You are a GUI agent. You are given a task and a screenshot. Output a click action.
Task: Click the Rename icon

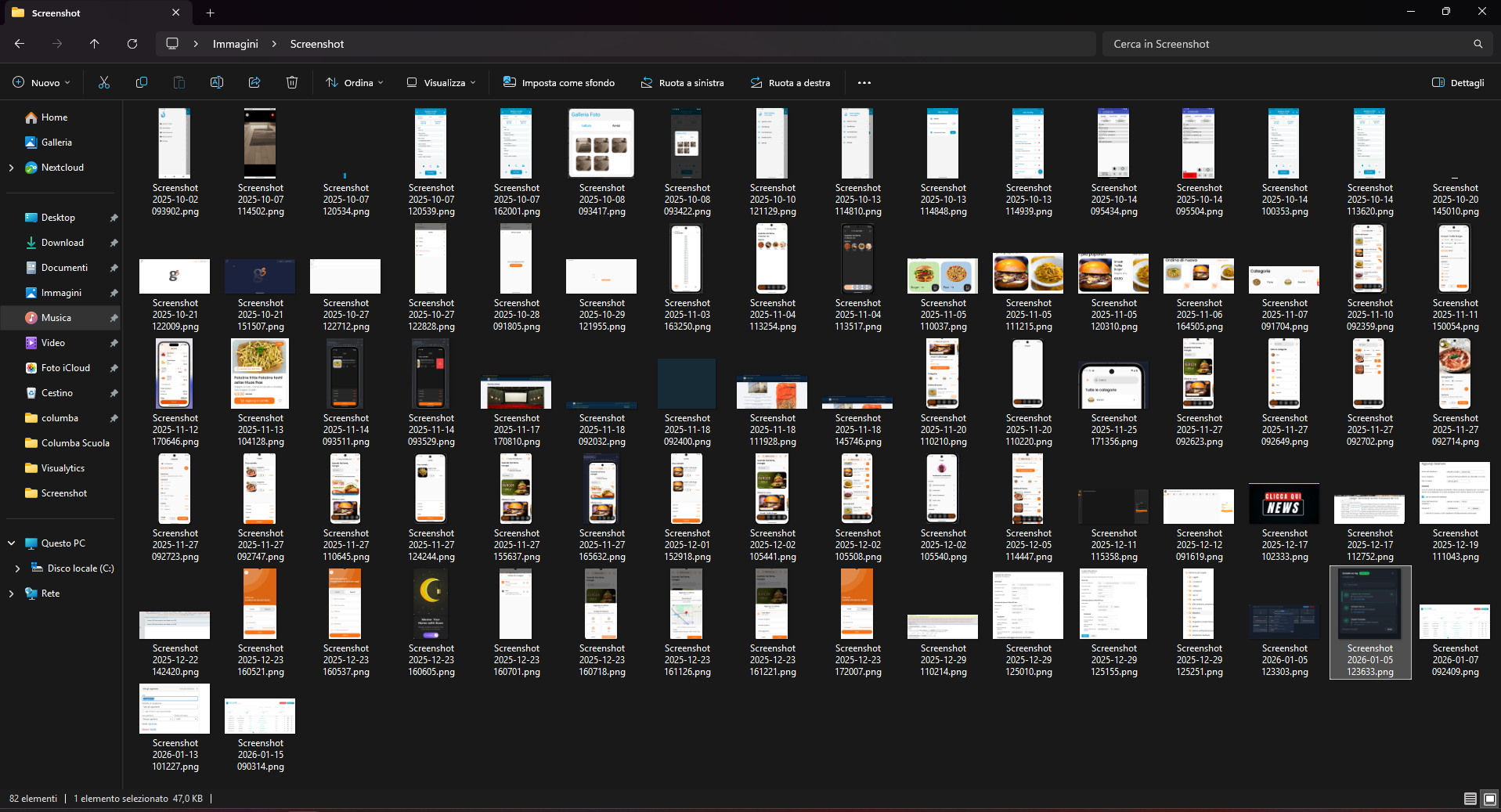pyautogui.click(x=217, y=83)
